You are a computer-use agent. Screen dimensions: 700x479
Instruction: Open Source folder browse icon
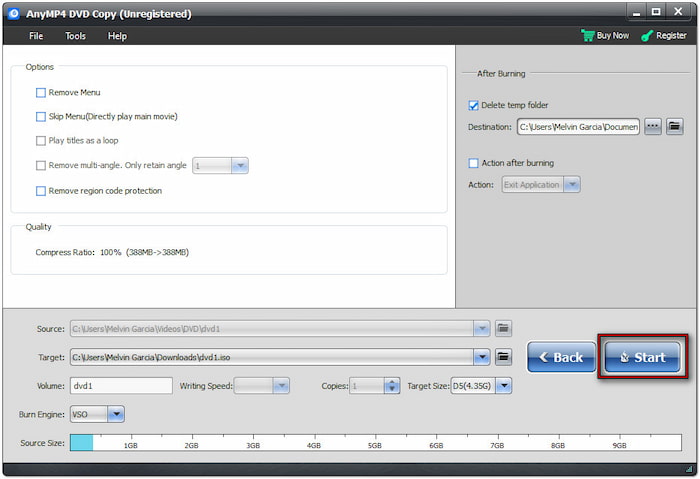pyautogui.click(x=504, y=328)
